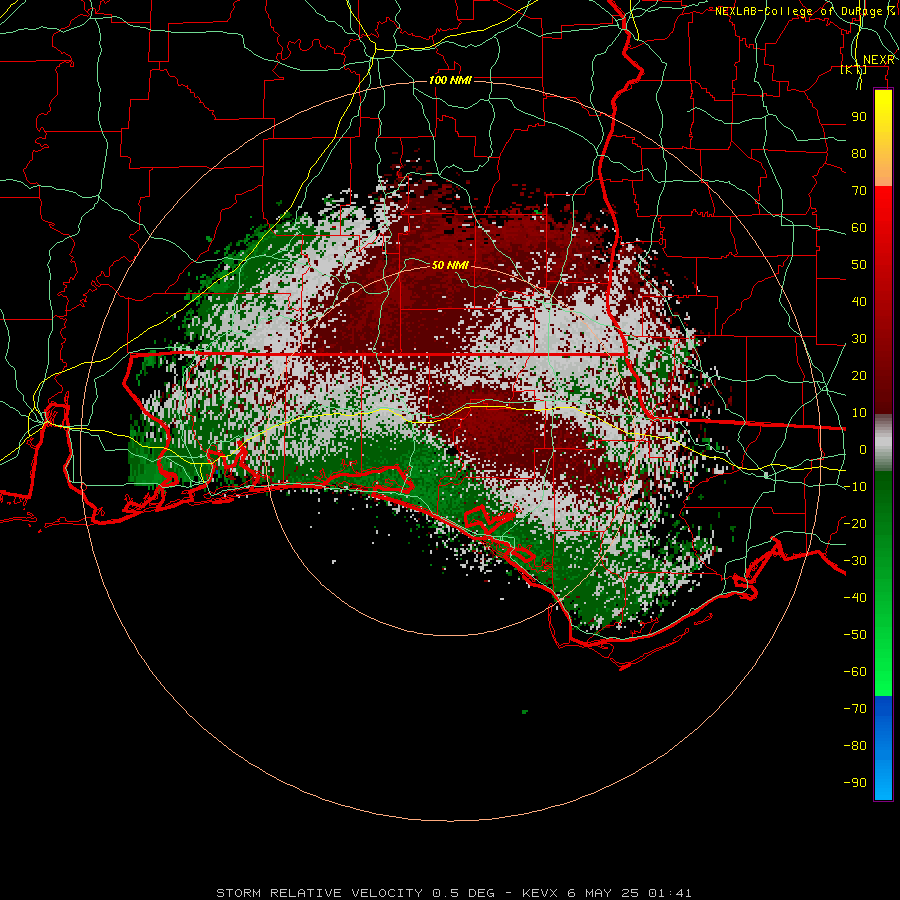
Task: Click the blue bottom segment of color bar
Action: (883, 748)
